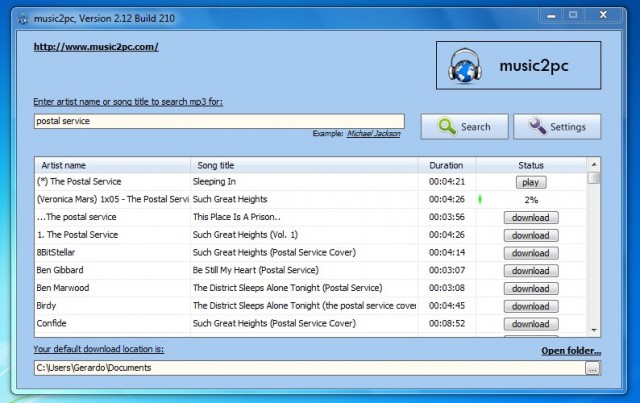Screen dimensions: 640x403
Task: Maximize the music2pc window
Action: tap(573, 16)
